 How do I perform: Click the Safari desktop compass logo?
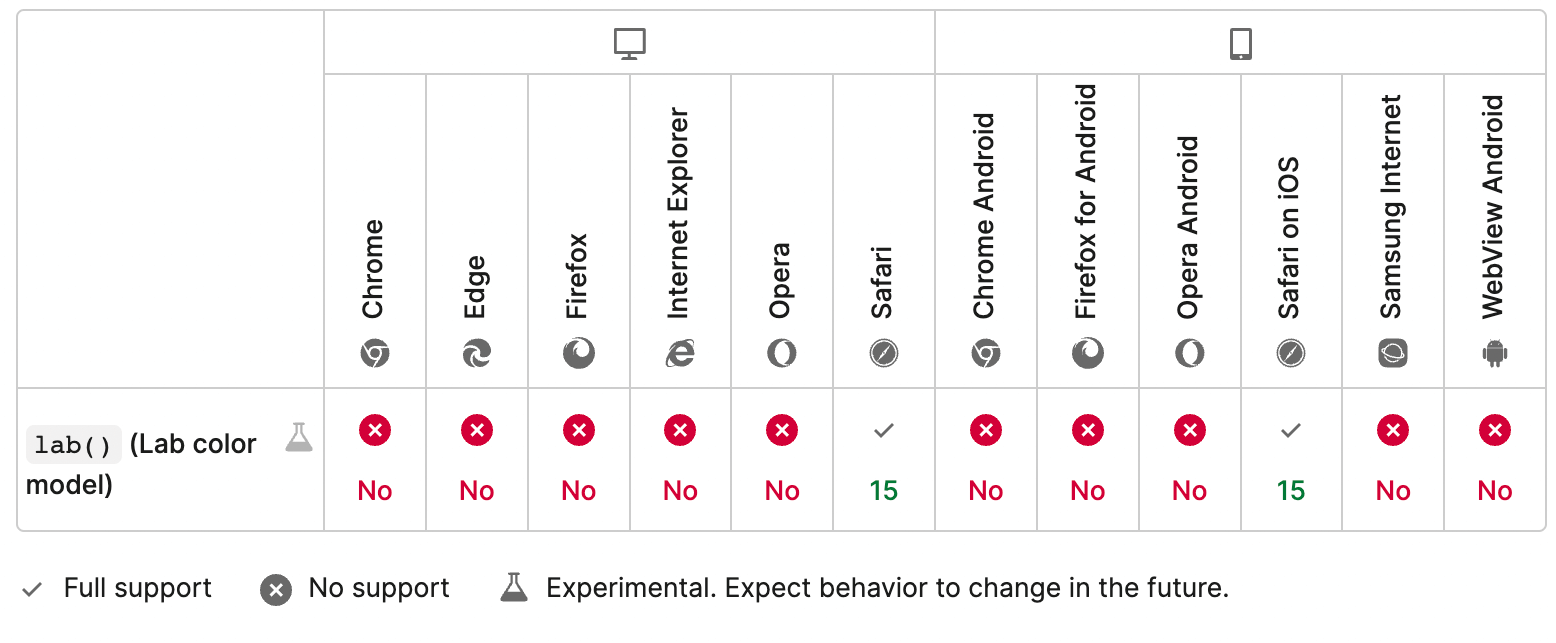pos(884,353)
